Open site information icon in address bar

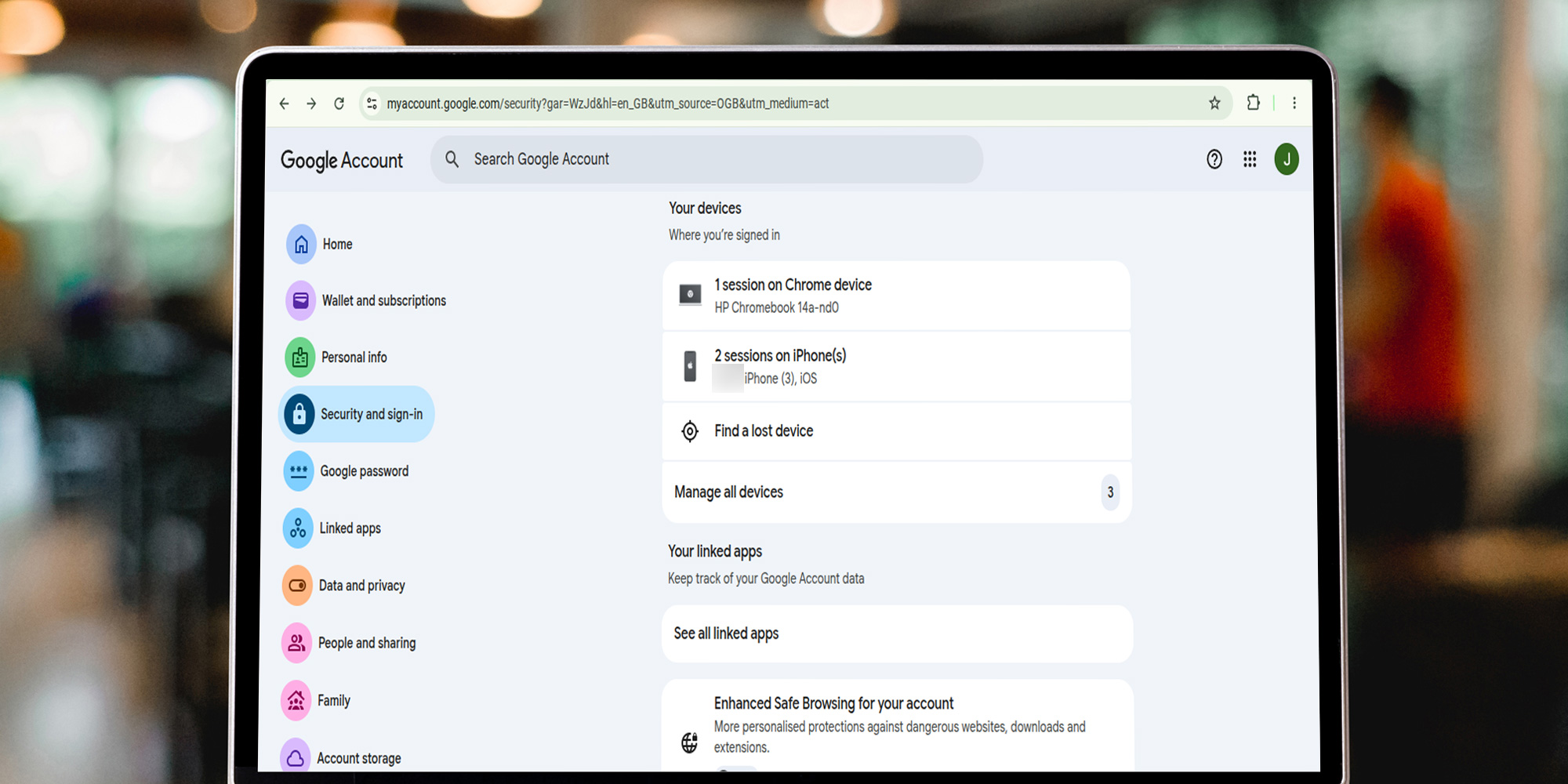[x=372, y=103]
